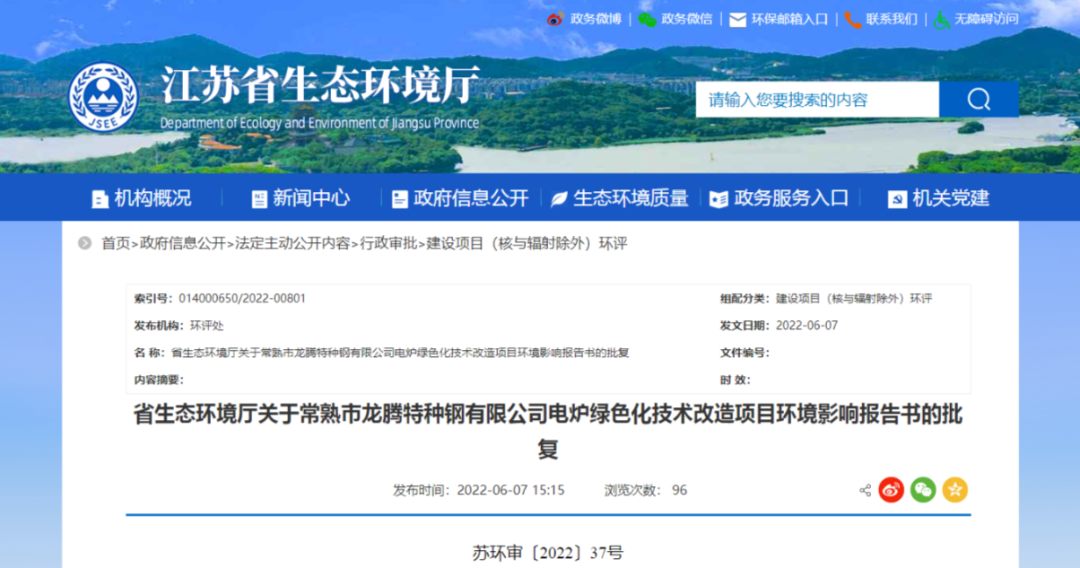Click the news icon beside 新闻中心

(x=259, y=199)
